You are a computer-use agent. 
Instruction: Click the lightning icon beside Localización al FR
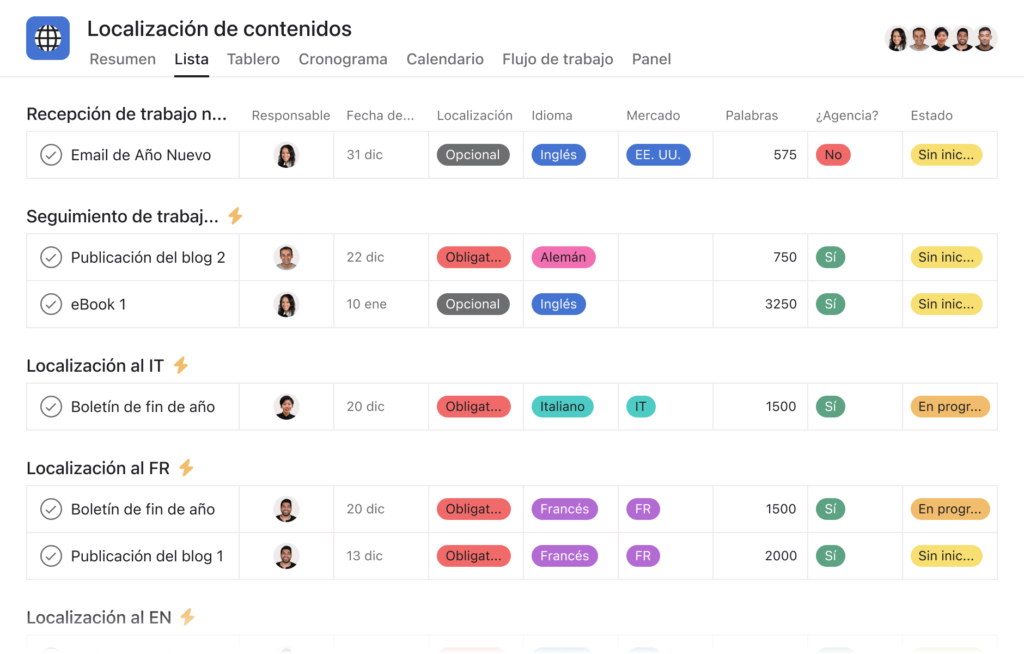click(x=186, y=468)
